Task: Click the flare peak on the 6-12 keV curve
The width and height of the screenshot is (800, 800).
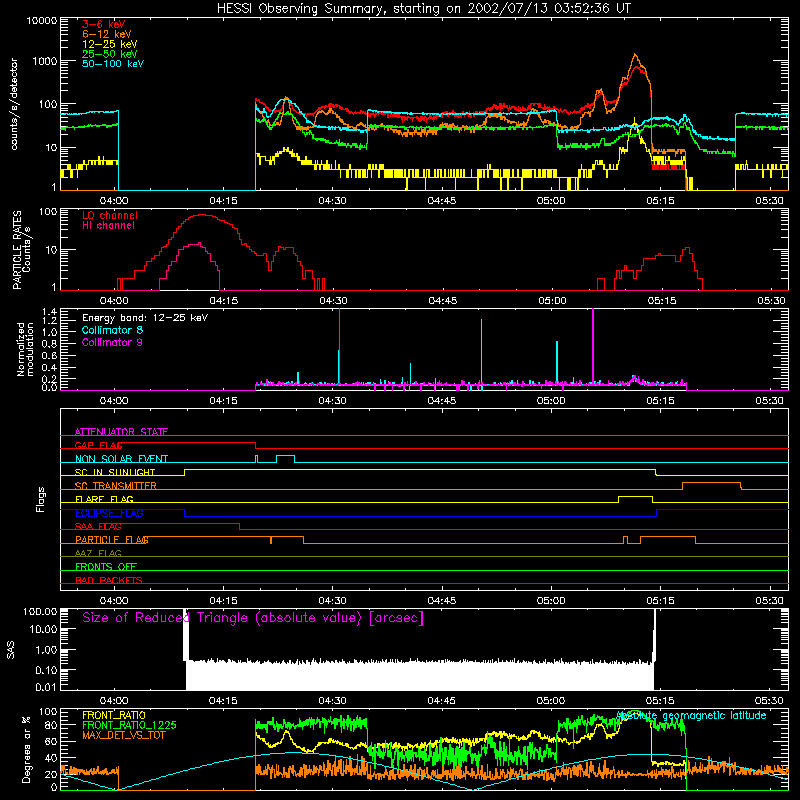Action: click(x=635, y=55)
